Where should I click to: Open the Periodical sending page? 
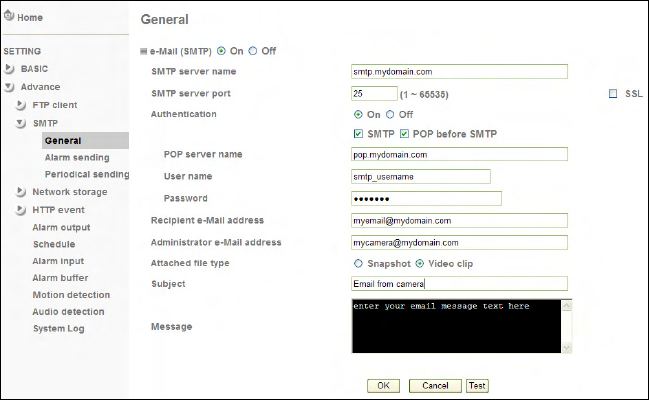(87, 174)
